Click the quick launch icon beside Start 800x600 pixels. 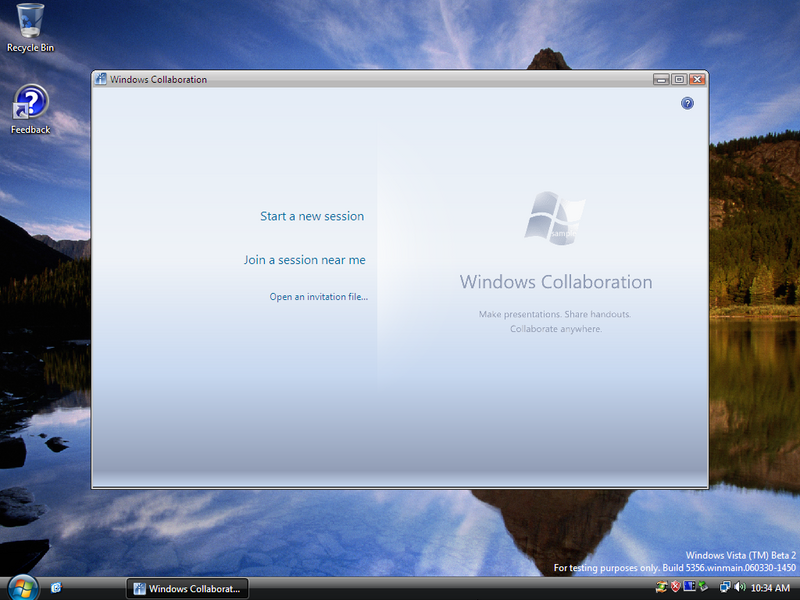pos(56,588)
